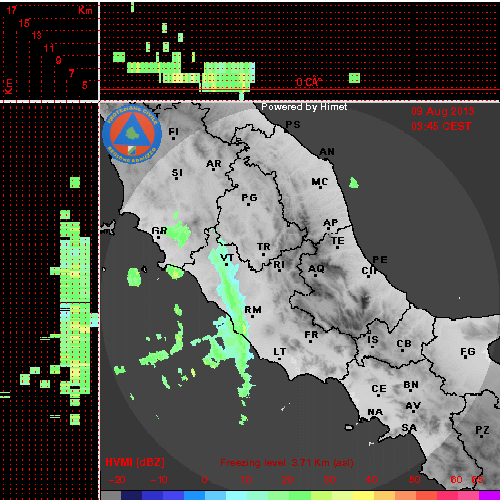
Task: Click the TR city label
Action: (264, 247)
